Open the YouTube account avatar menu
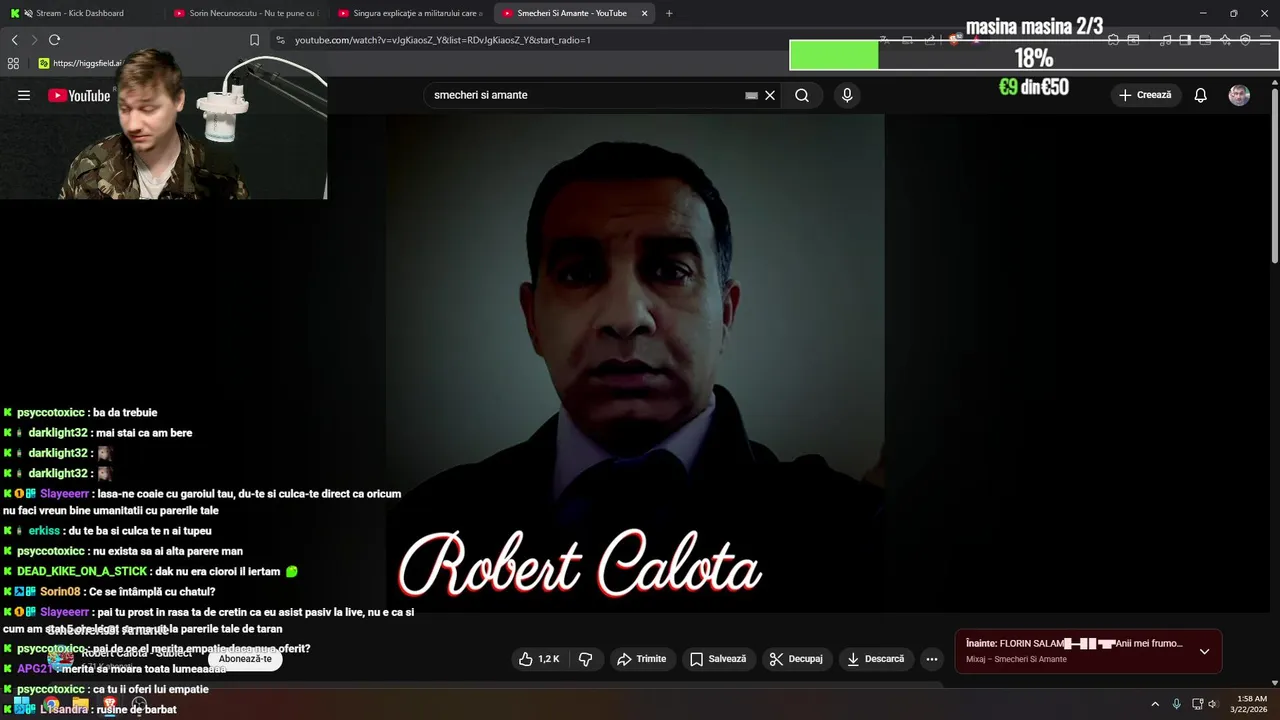Viewport: 1280px width, 720px height. [x=1239, y=95]
